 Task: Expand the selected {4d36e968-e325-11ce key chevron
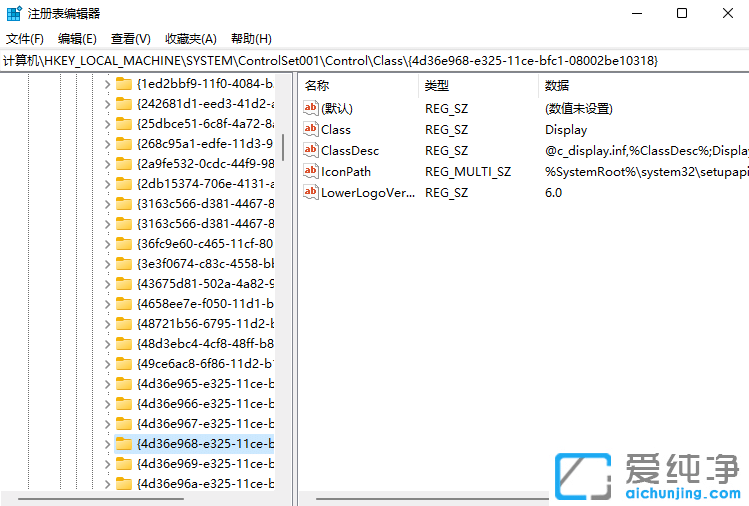click(x=107, y=444)
